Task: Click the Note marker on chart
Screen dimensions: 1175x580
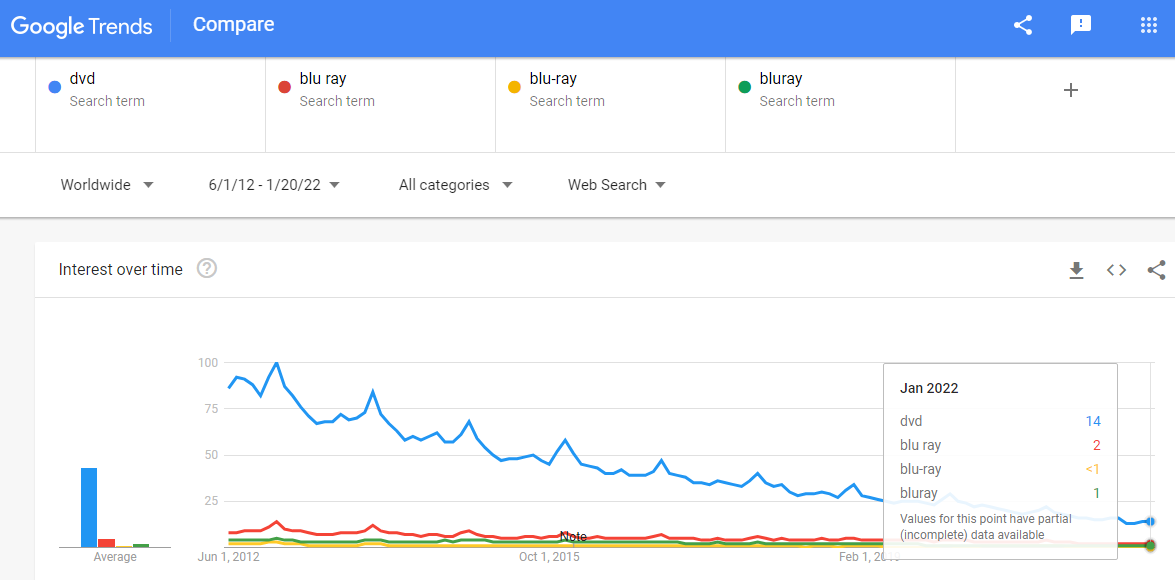Action: click(573, 537)
